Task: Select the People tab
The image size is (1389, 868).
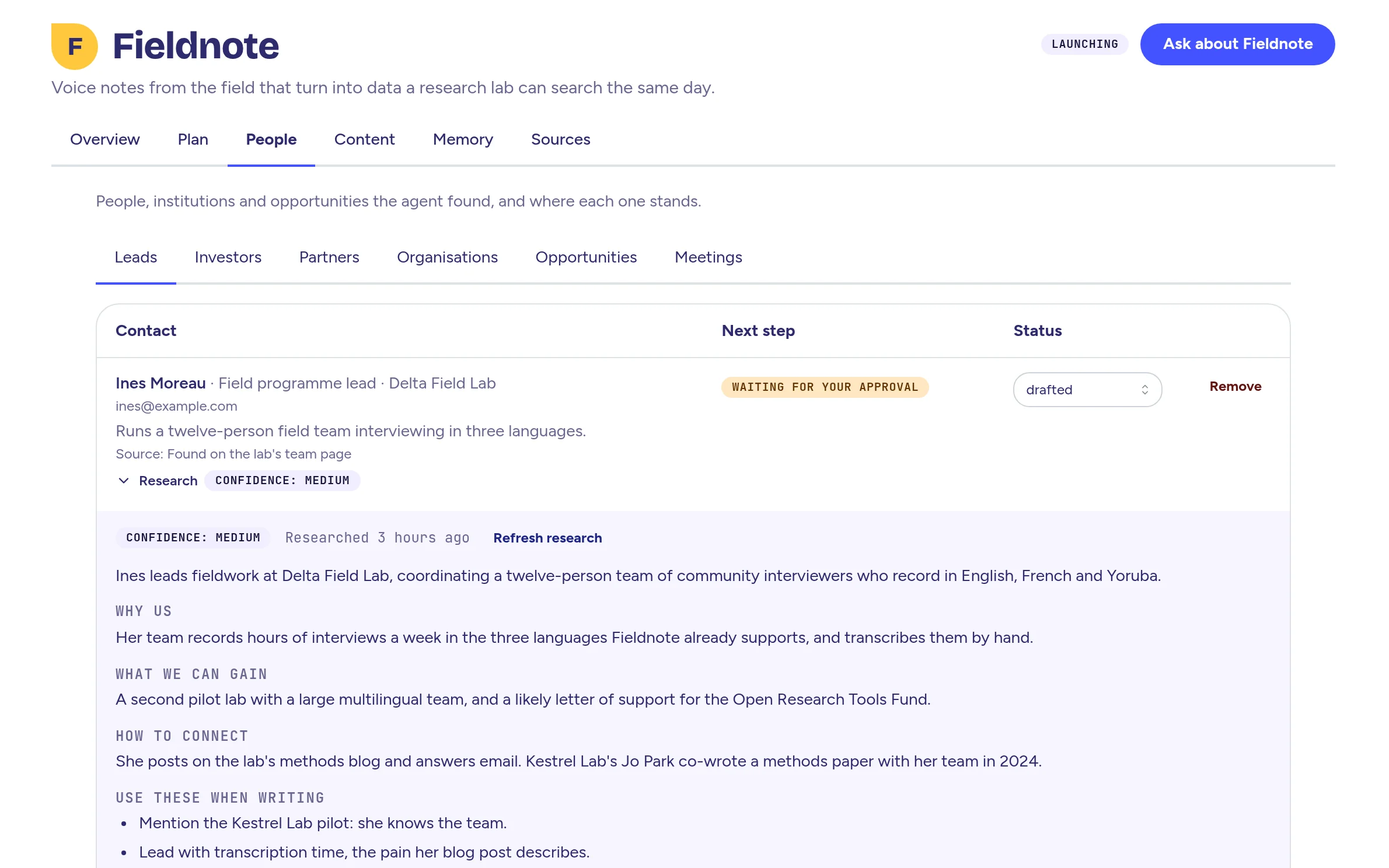Action: click(x=271, y=139)
